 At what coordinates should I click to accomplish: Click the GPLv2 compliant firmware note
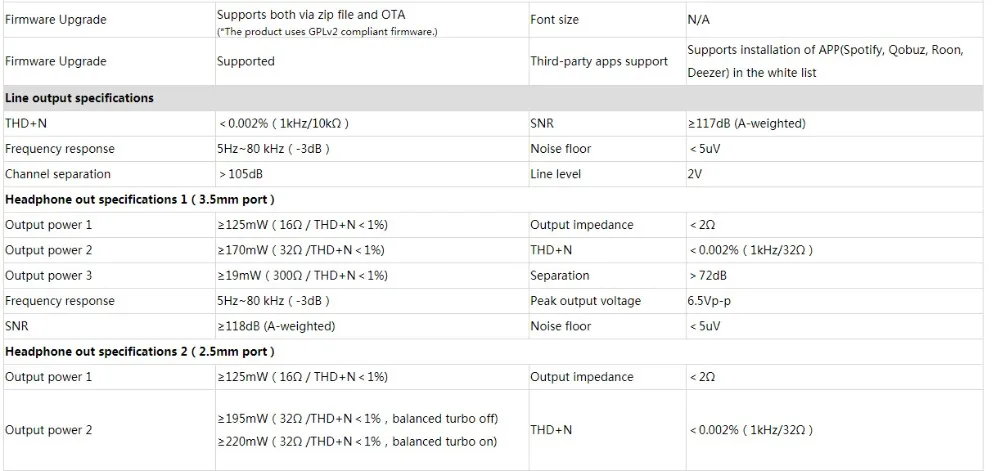[327, 33]
